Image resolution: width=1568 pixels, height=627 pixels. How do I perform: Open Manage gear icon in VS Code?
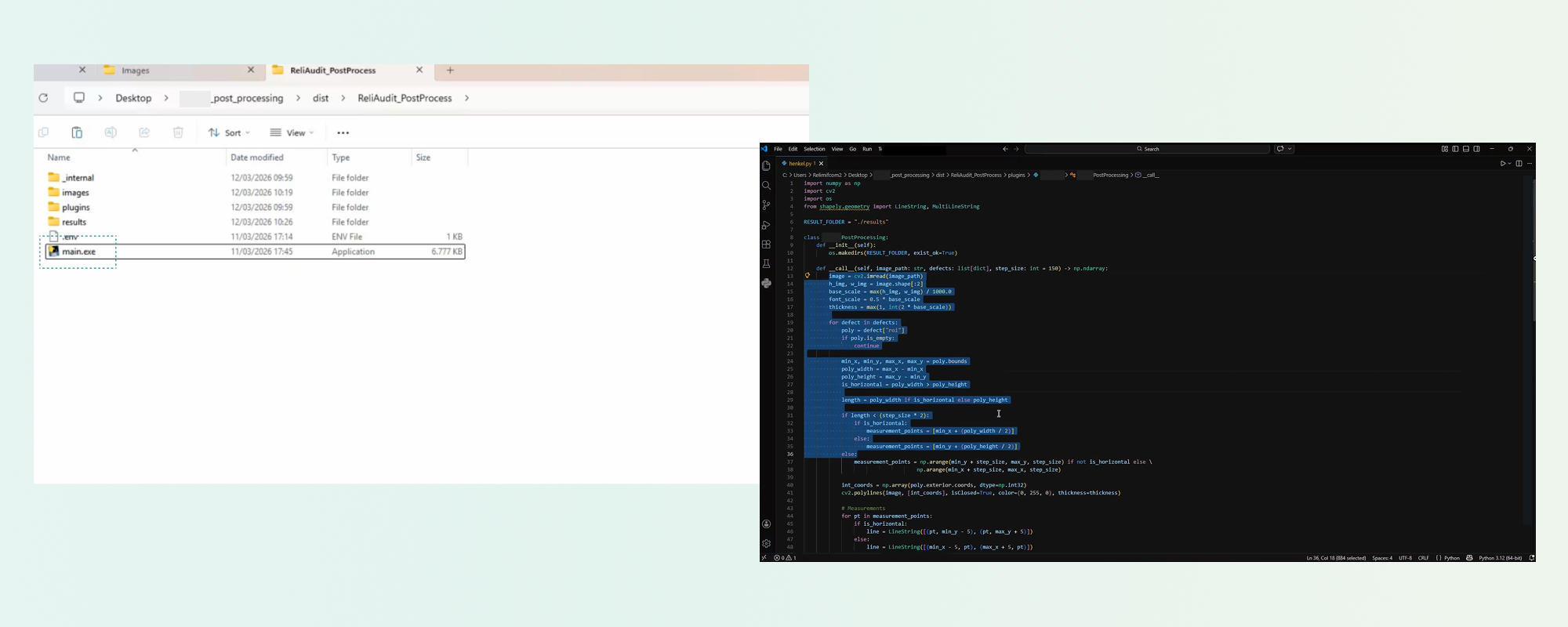tap(766, 543)
